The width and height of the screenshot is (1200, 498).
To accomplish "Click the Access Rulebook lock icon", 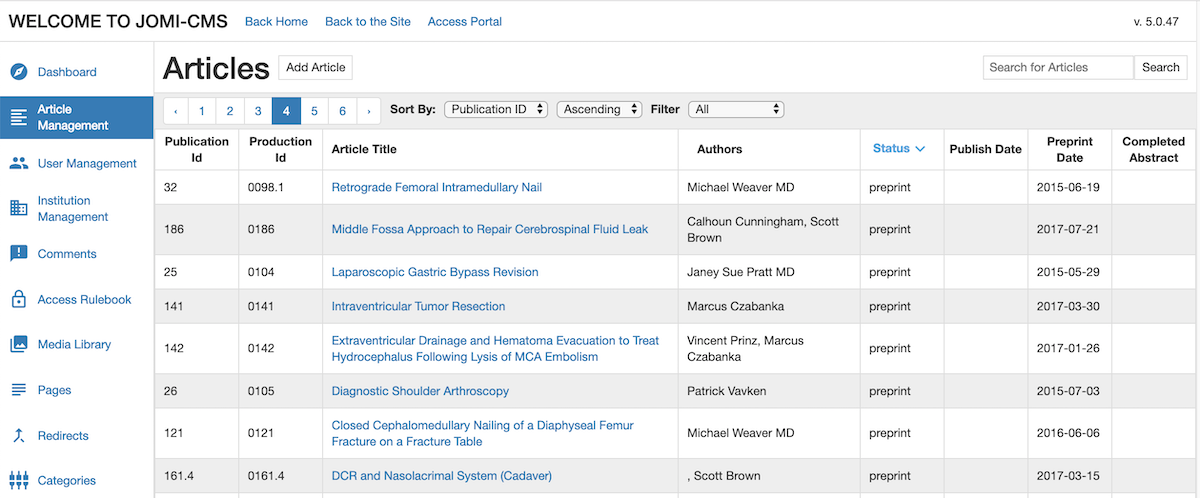I will click(x=18, y=299).
